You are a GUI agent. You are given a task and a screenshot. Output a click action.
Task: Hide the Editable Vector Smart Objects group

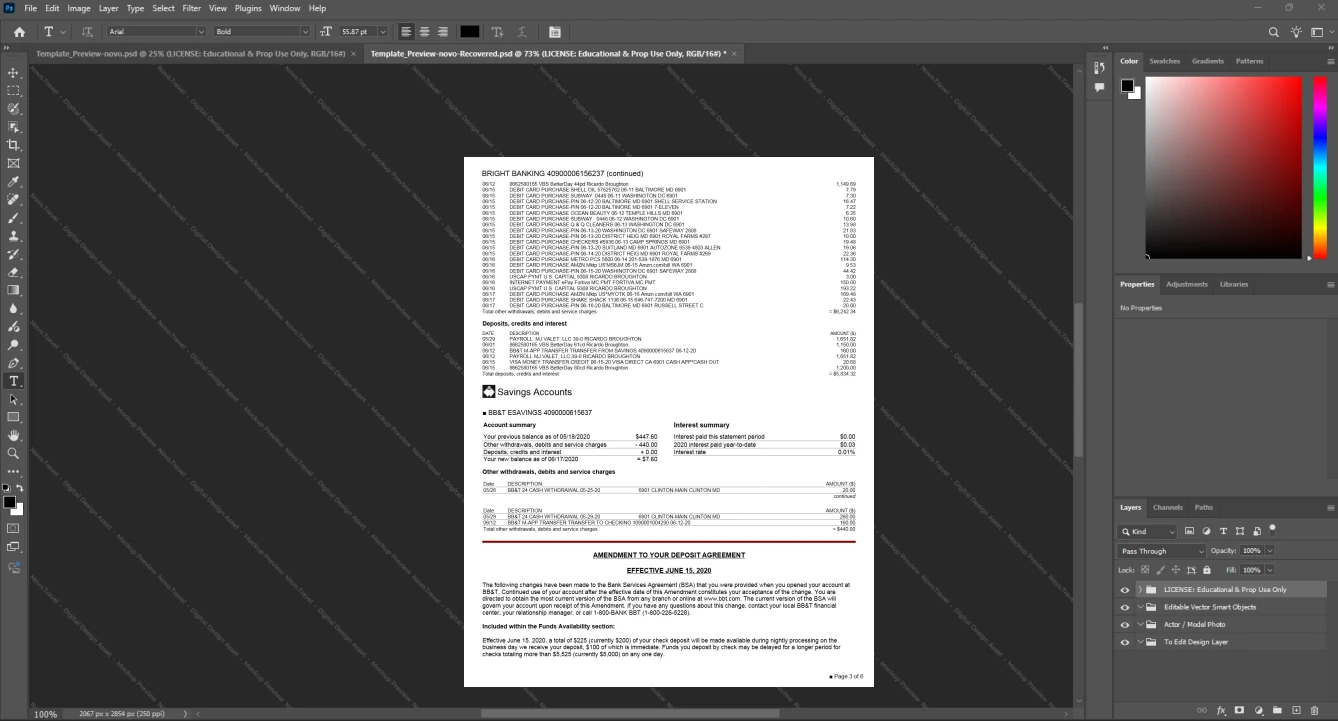(x=1125, y=607)
